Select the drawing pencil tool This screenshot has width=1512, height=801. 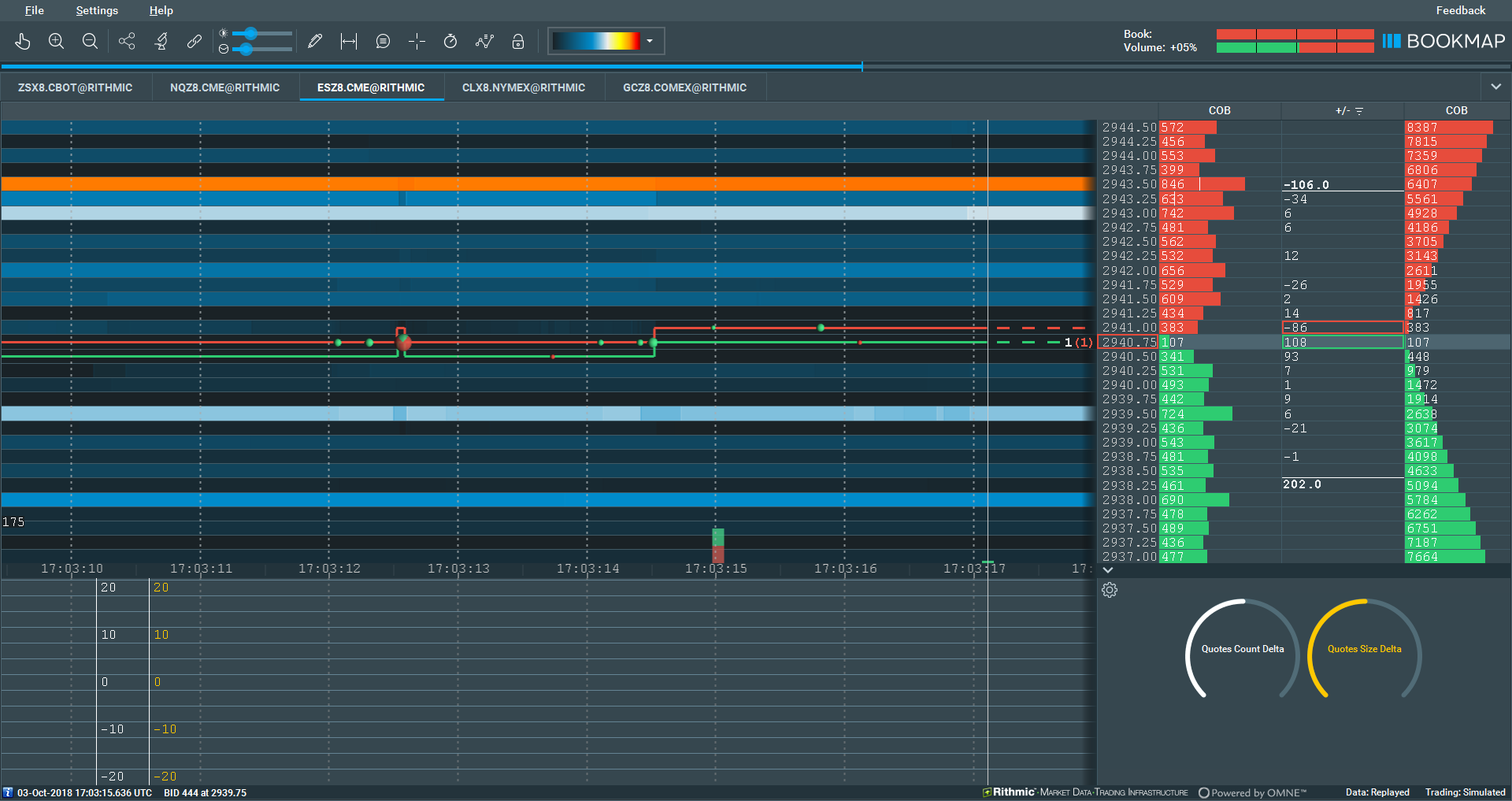315,41
